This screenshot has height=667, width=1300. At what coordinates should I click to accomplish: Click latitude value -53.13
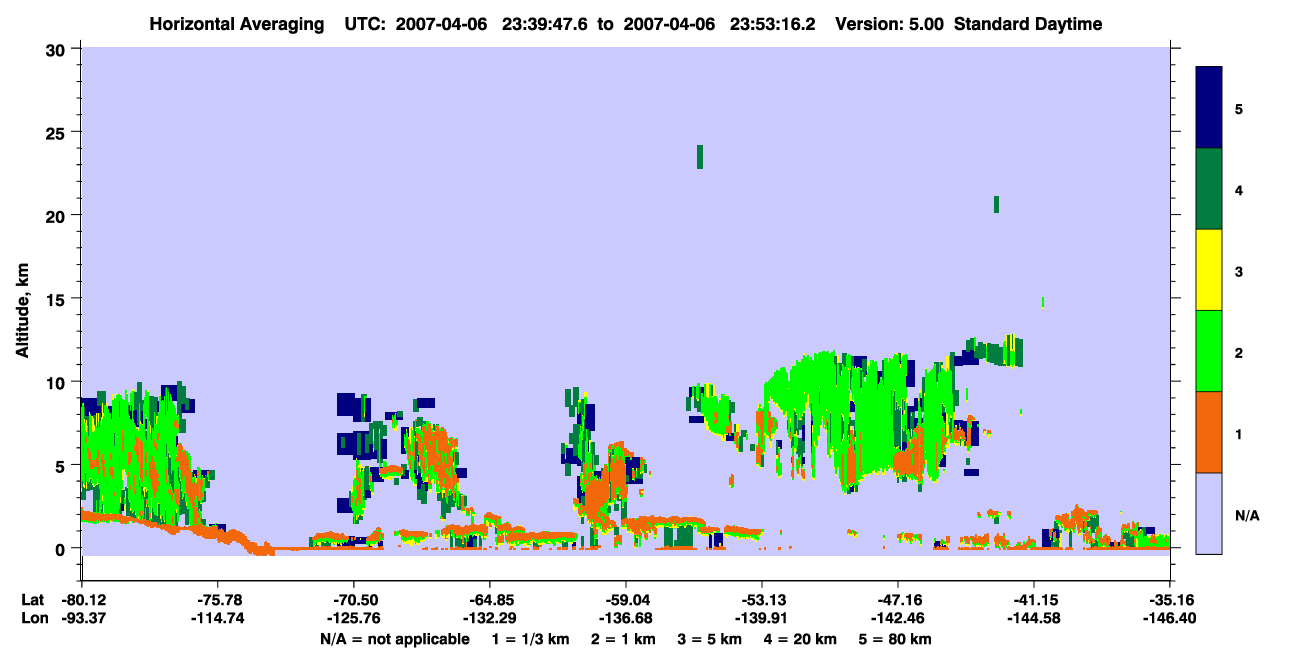tap(762, 600)
